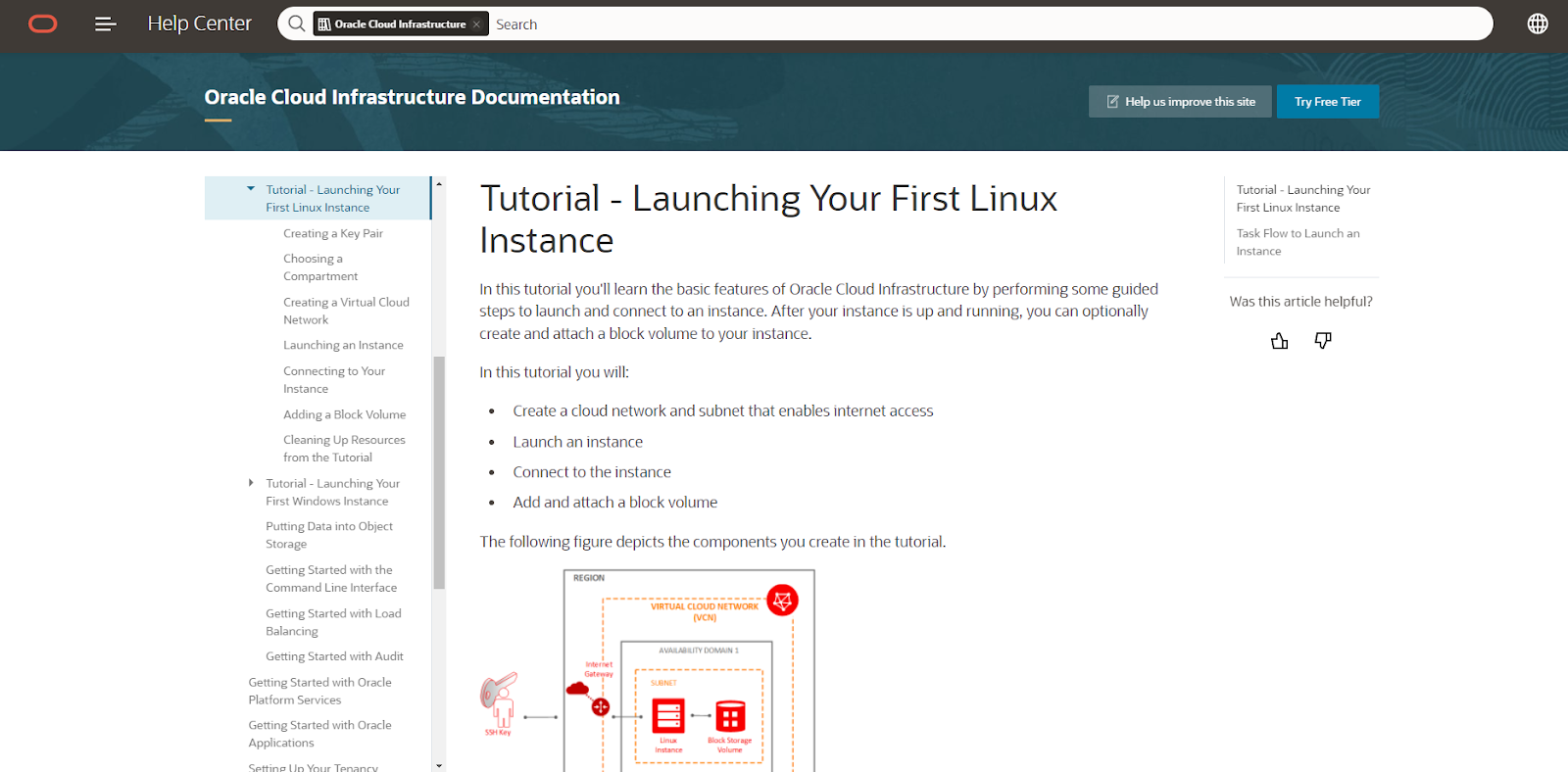Open the language globe selector

1538,24
